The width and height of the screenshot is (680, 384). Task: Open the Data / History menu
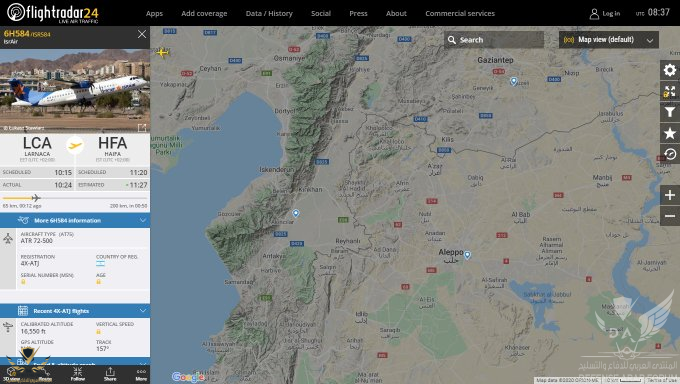269,13
